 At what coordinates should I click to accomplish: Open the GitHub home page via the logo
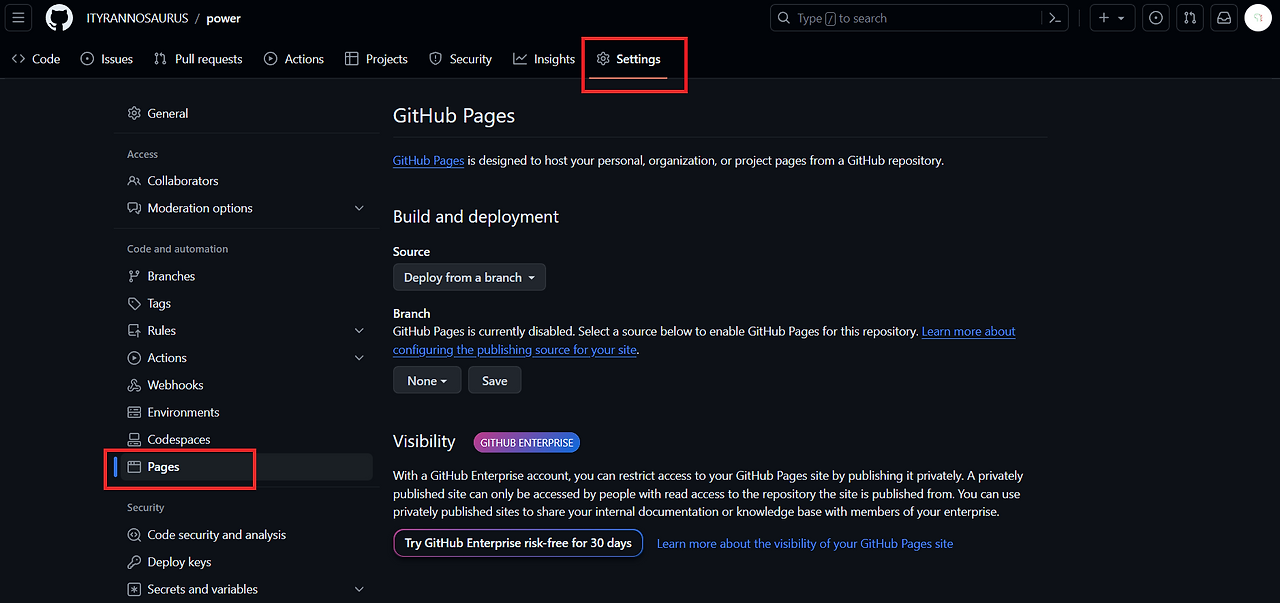click(59, 17)
